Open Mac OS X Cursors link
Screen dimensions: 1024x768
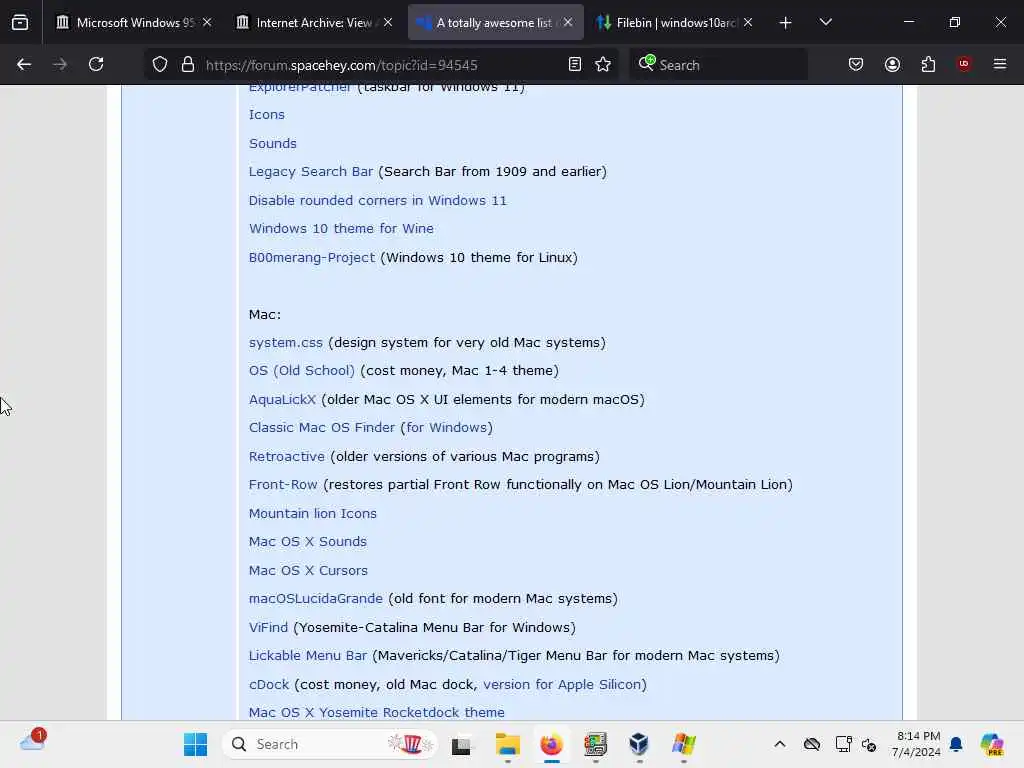coord(308,570)
